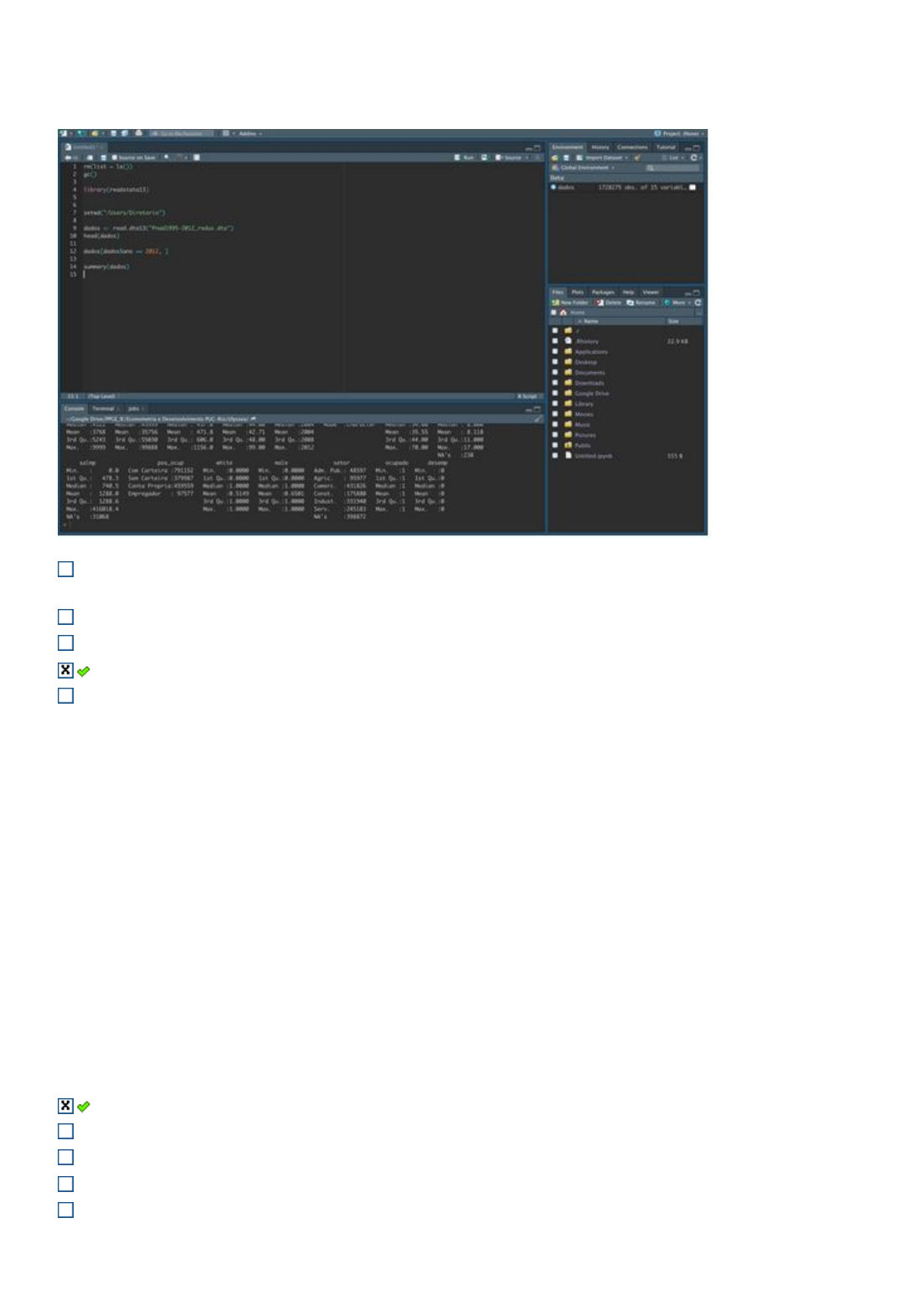Open the Google Drive folder in Files list
901x1316 pixels.
coord(591,394)
